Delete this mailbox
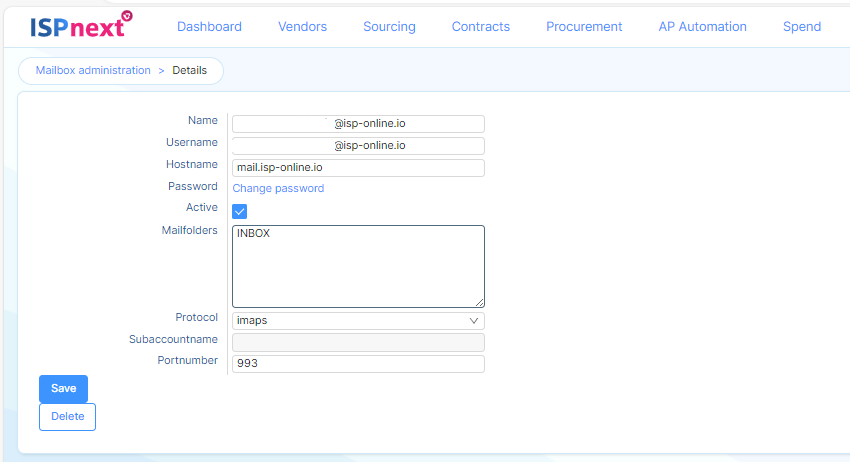Image resolution: width=850 pixels, height=462 pixels. [x=67, y=416]
